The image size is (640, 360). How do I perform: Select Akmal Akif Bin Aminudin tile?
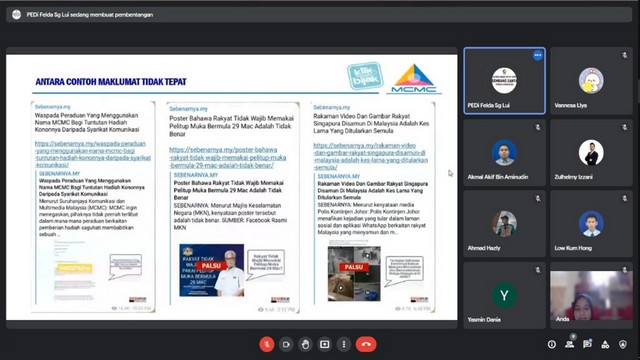click(504, 152)
